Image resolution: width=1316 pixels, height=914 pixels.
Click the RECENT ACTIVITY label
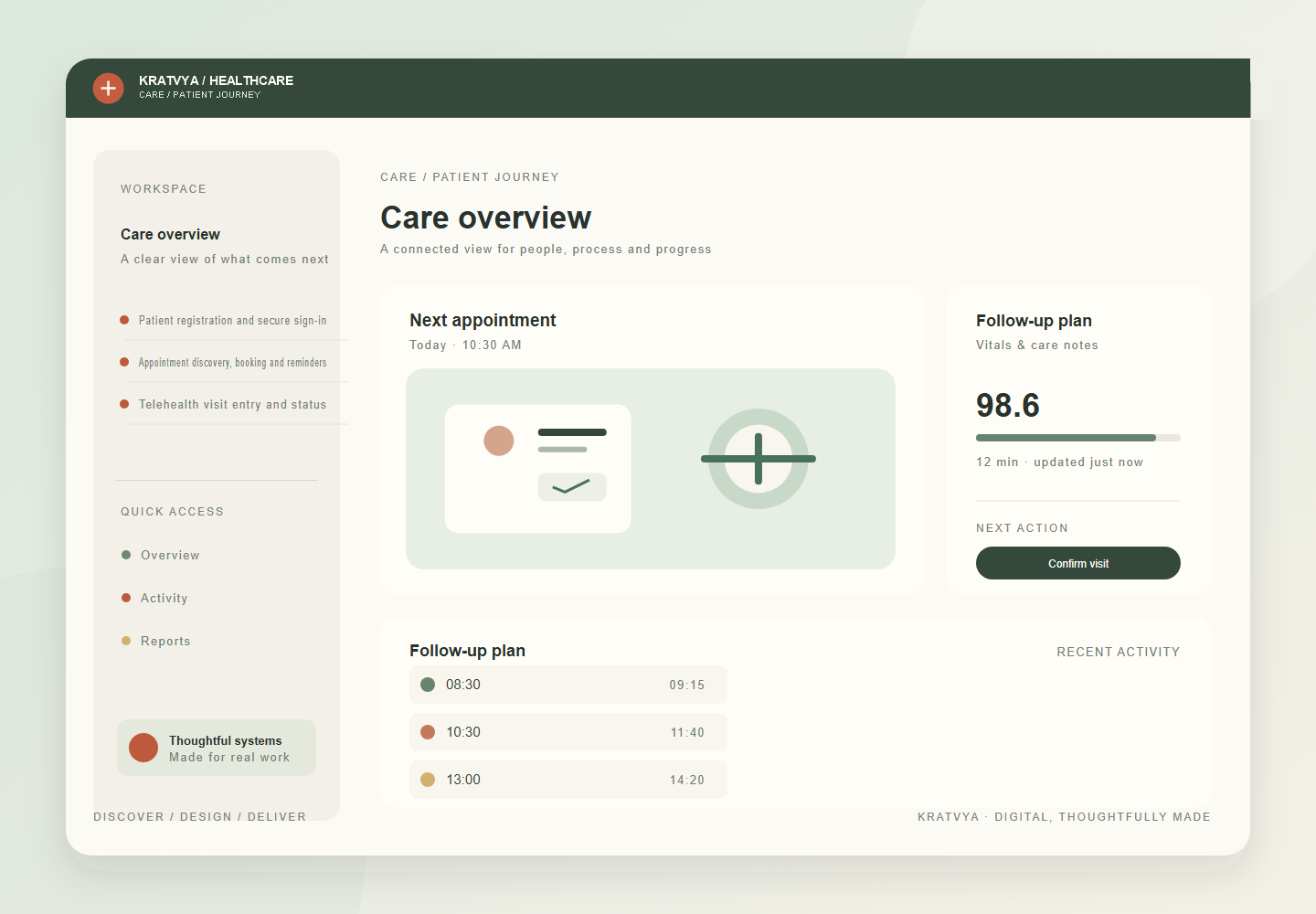pos(1119,652)
